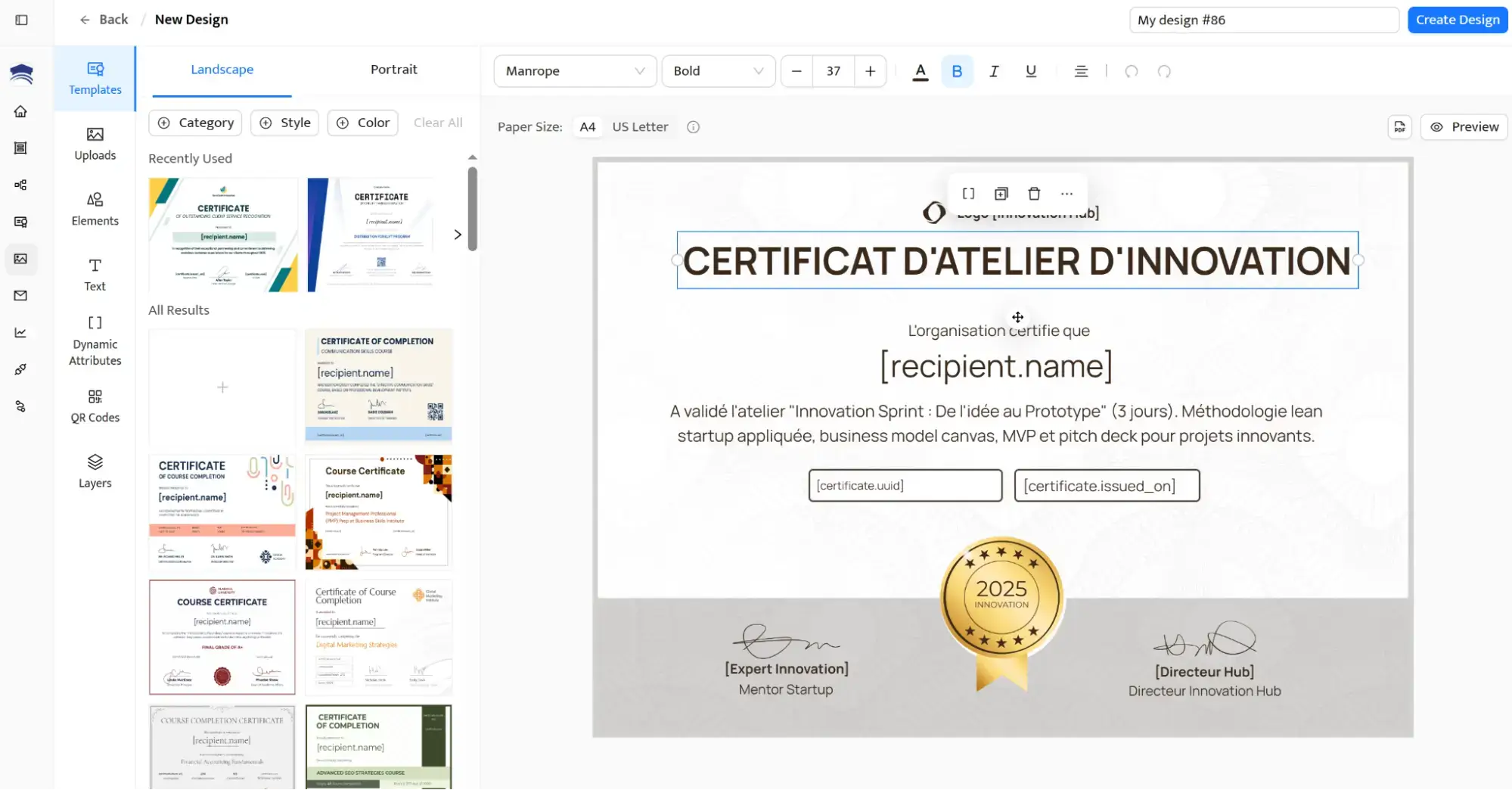Click the Create Design button
This screenshot has width=1512, height=790.
point(1457,19)
